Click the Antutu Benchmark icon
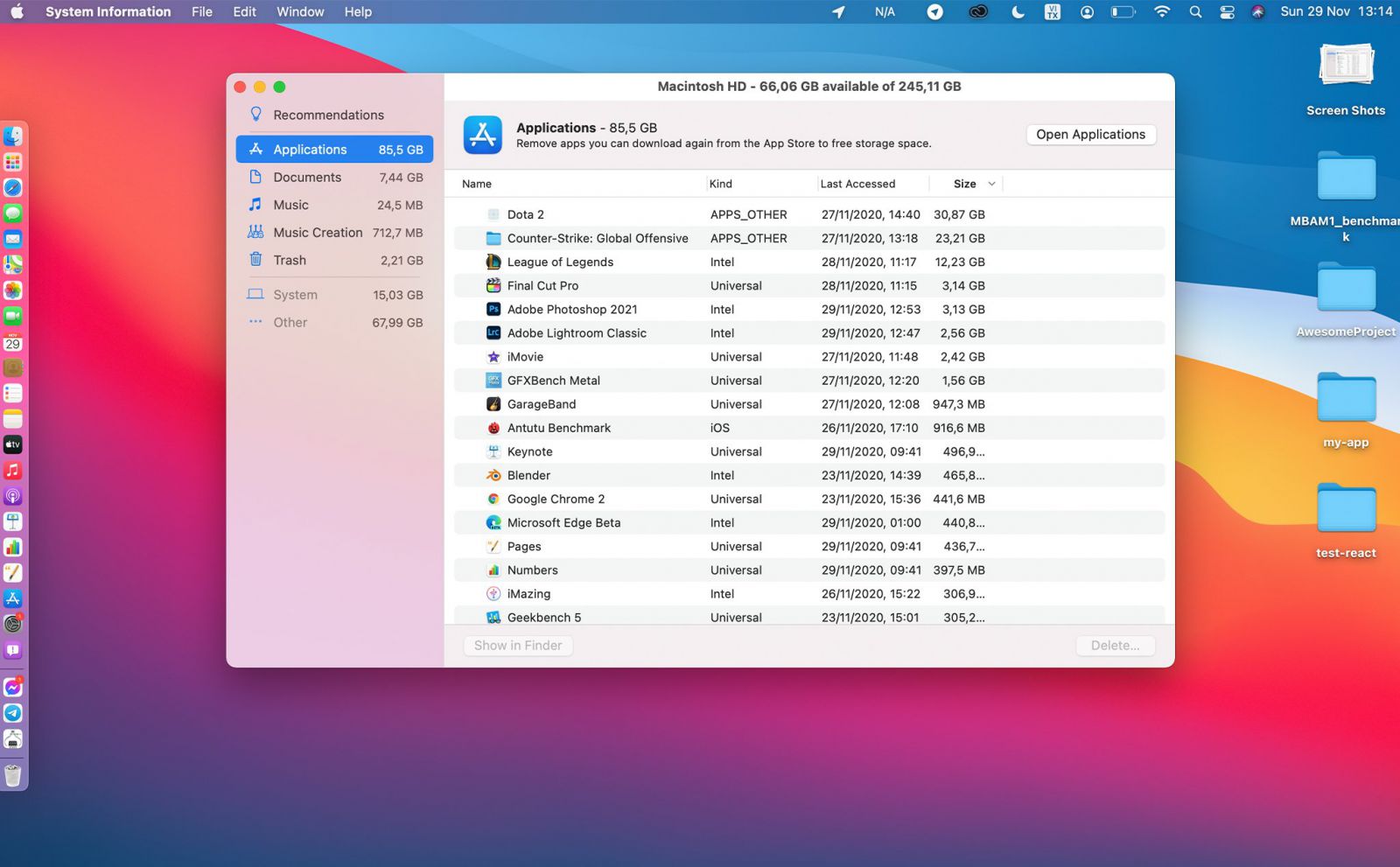Image resolution: width=1400 pixels, height=867 pixels. pos(493,428)
